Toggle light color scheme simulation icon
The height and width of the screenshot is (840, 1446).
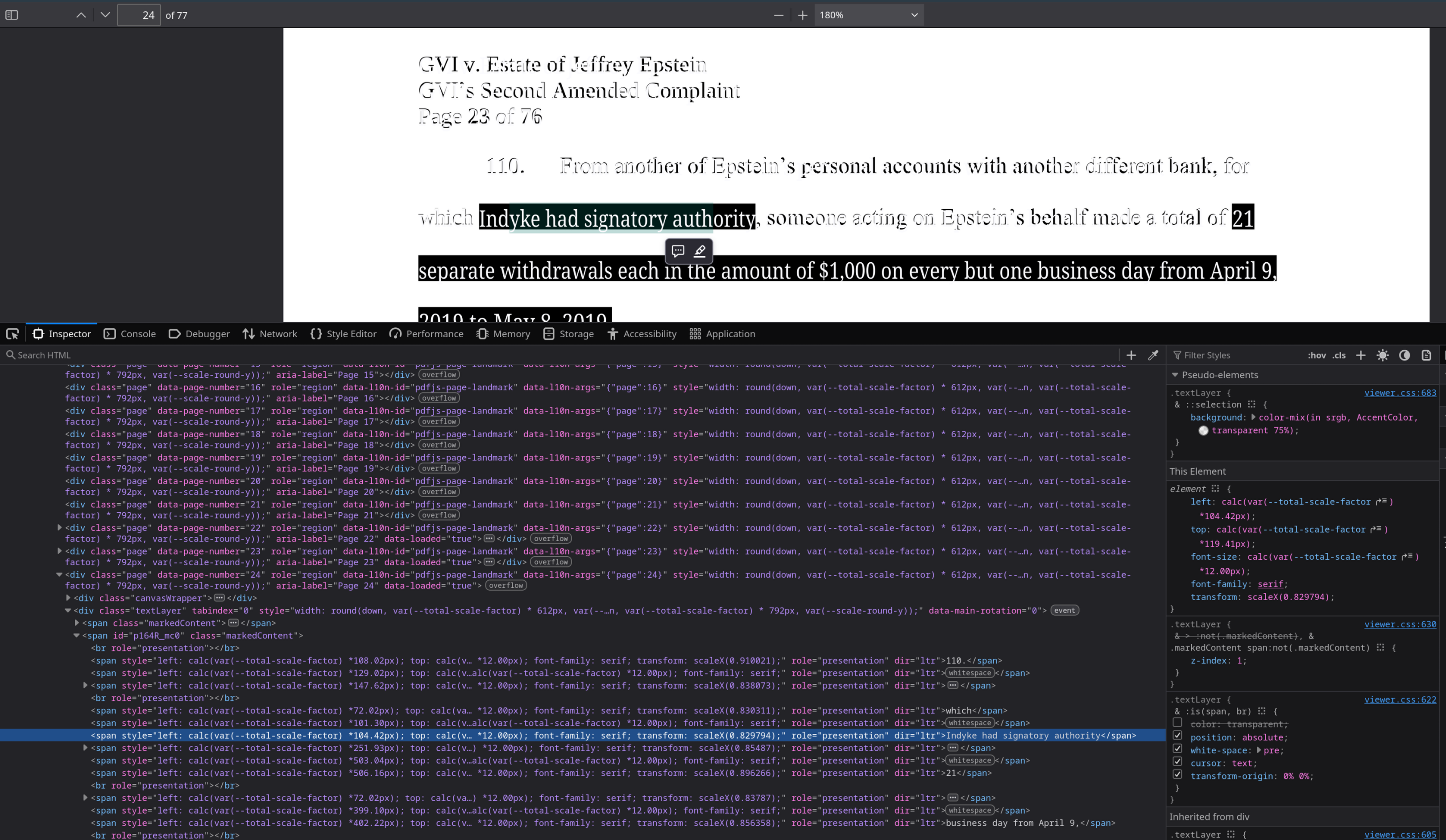coord(1382,355)
